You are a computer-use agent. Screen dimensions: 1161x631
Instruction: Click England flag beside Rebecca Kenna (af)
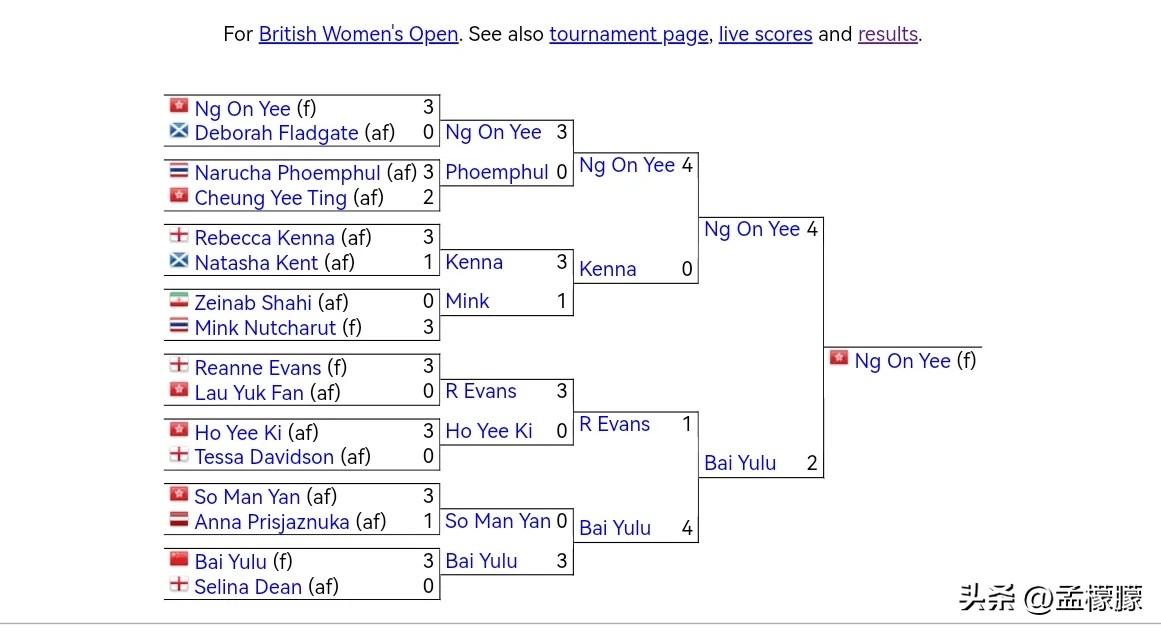point(179,235)
